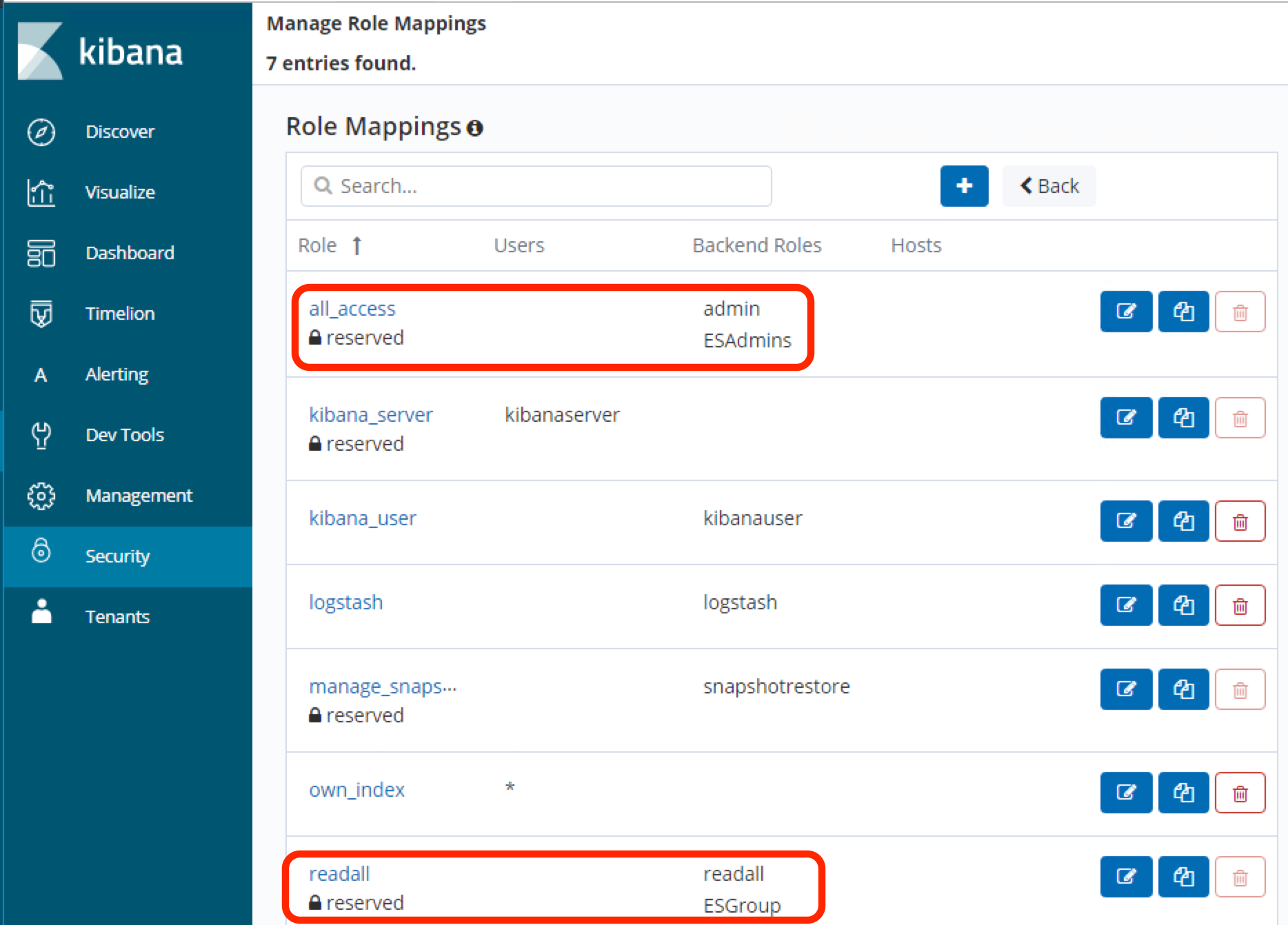Select the Discover compass icon
The image size is (1288, 925).
click(41, 132)
